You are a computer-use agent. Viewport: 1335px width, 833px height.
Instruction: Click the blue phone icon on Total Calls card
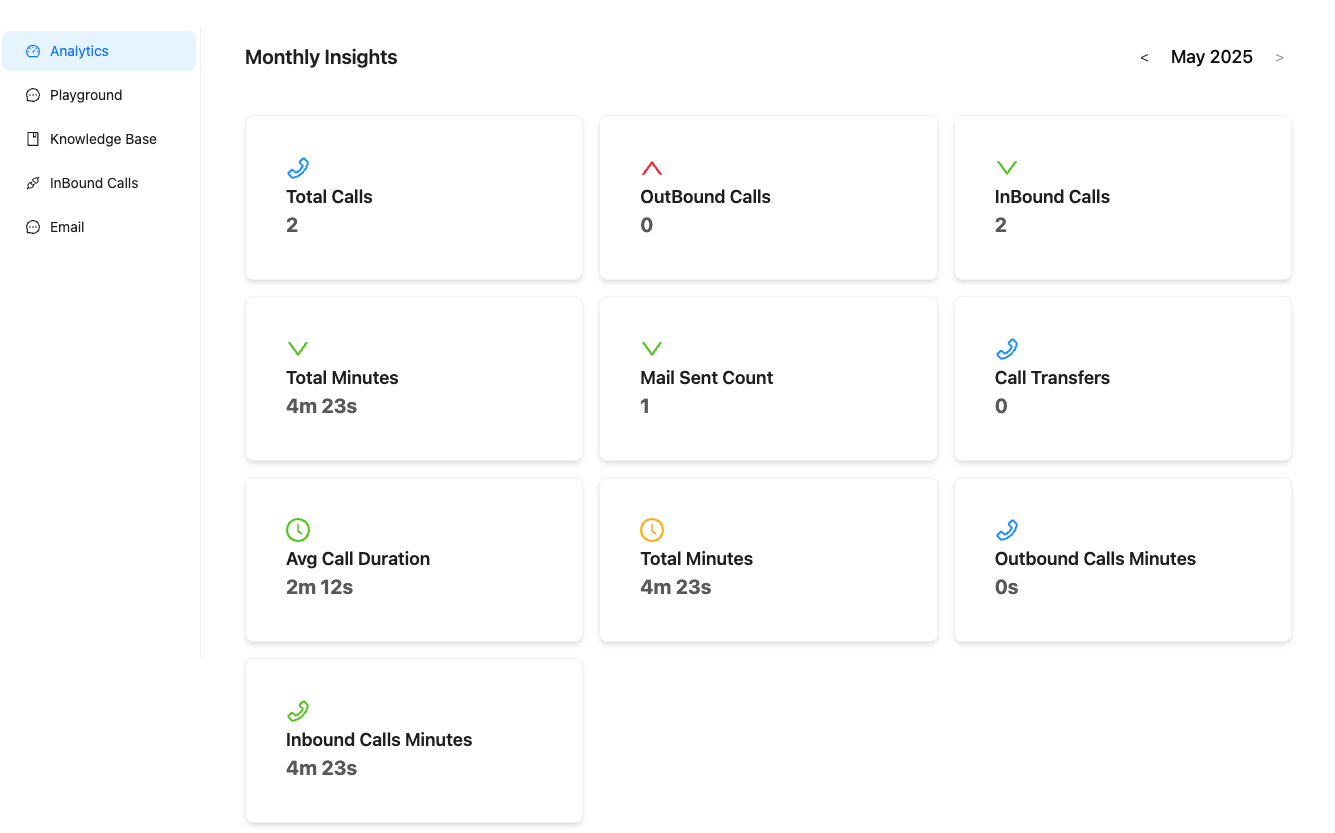pos(297,166)
